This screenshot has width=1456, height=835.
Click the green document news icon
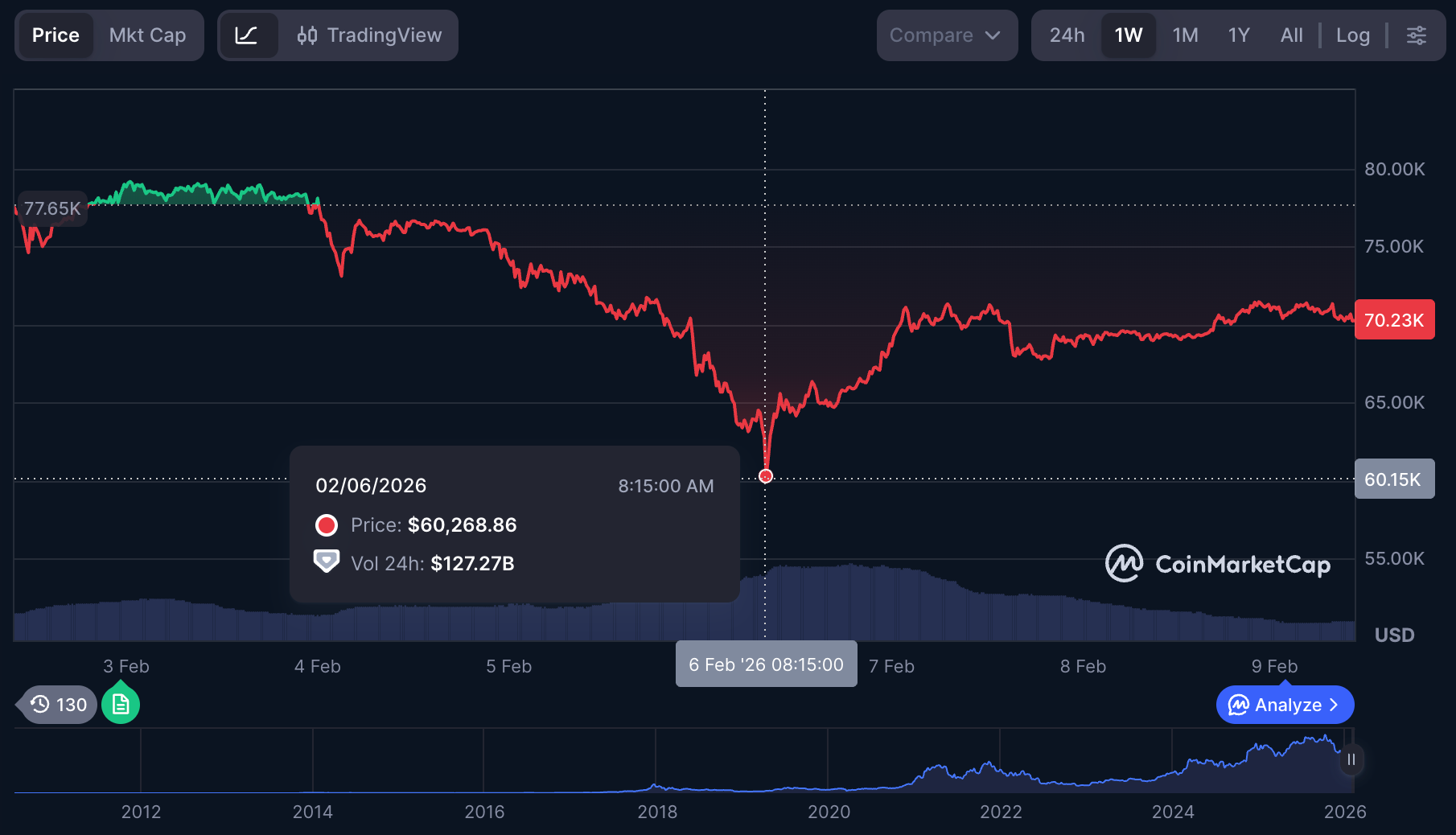121,705
